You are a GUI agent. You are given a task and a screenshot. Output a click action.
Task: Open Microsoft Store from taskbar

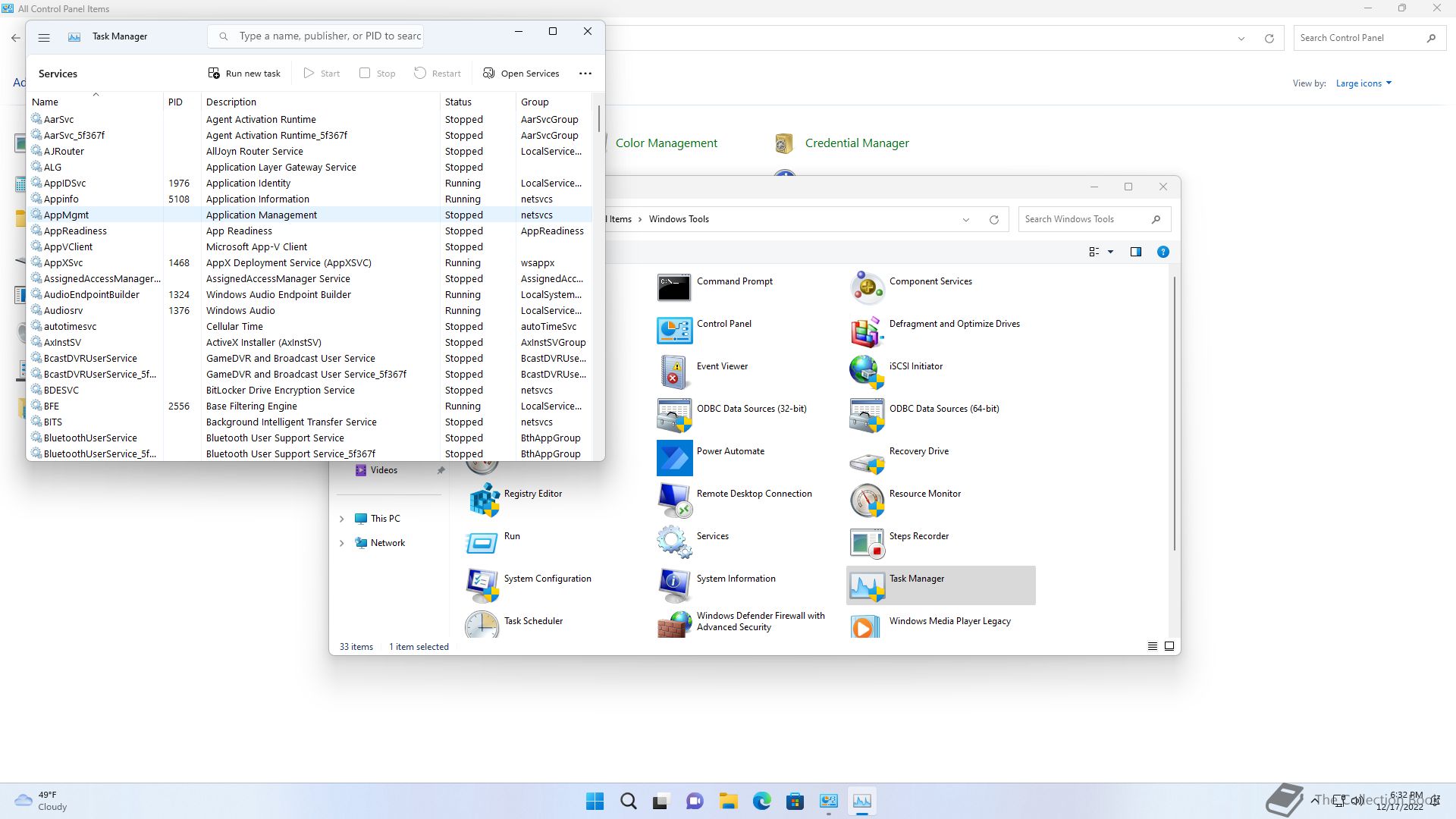coord(795,801)
